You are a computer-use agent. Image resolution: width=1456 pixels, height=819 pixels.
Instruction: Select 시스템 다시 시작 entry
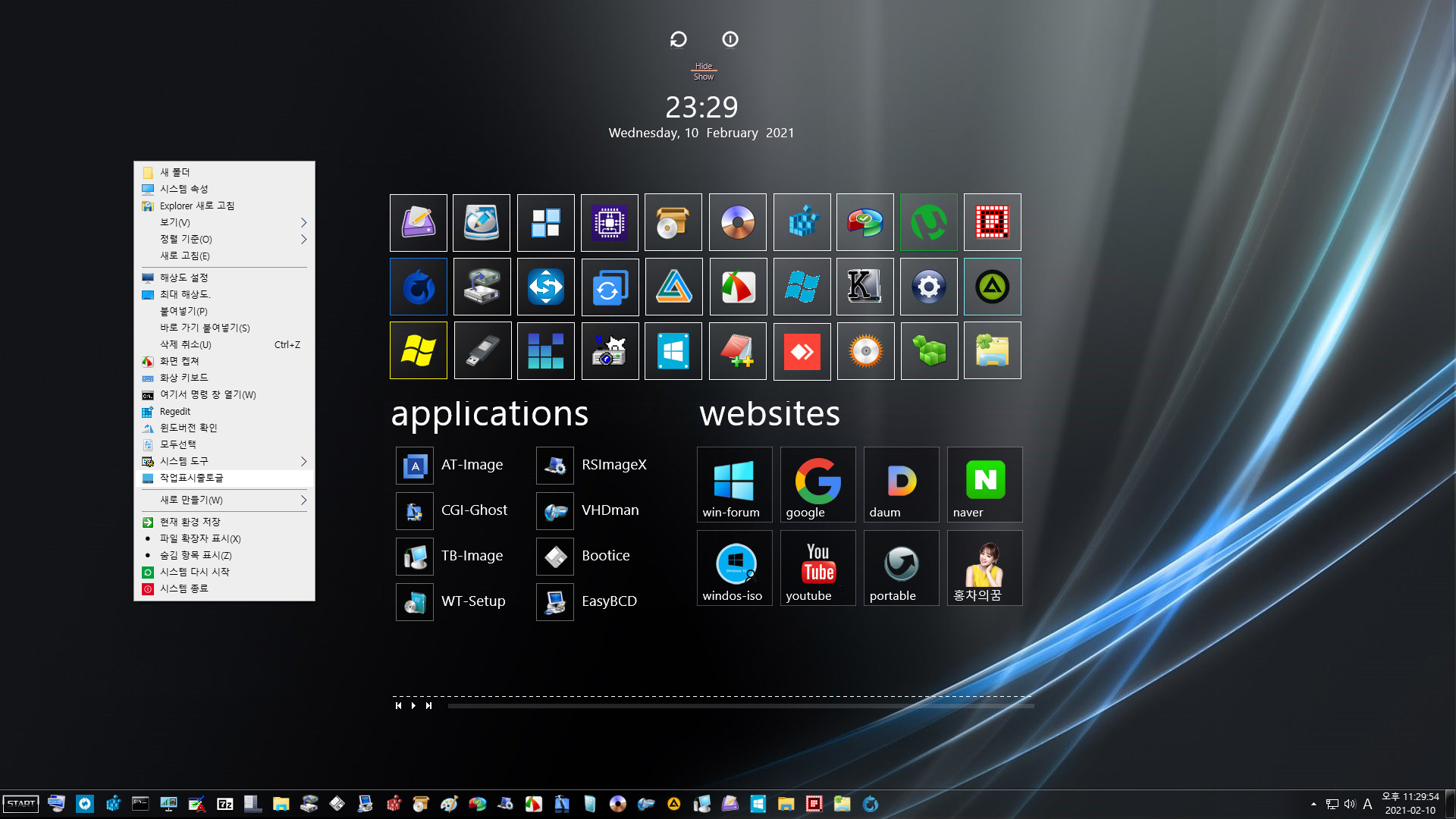click(224, 572)
